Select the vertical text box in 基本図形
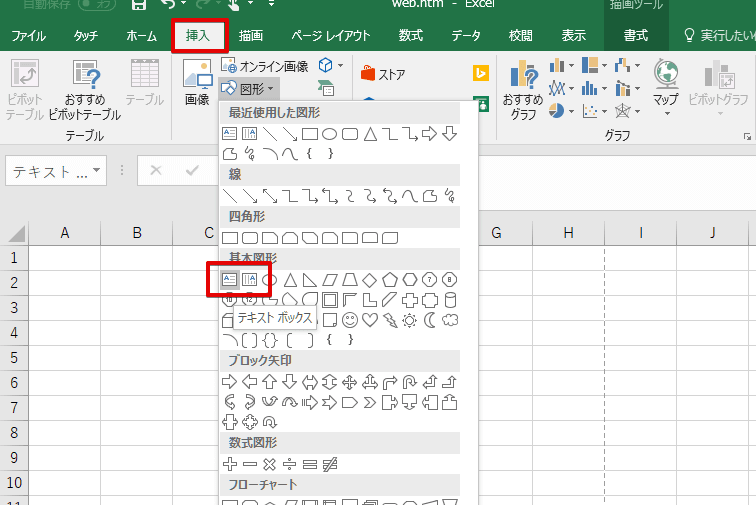Image resolution: width=756 pixels, height=505 pixels. (249, 279)
